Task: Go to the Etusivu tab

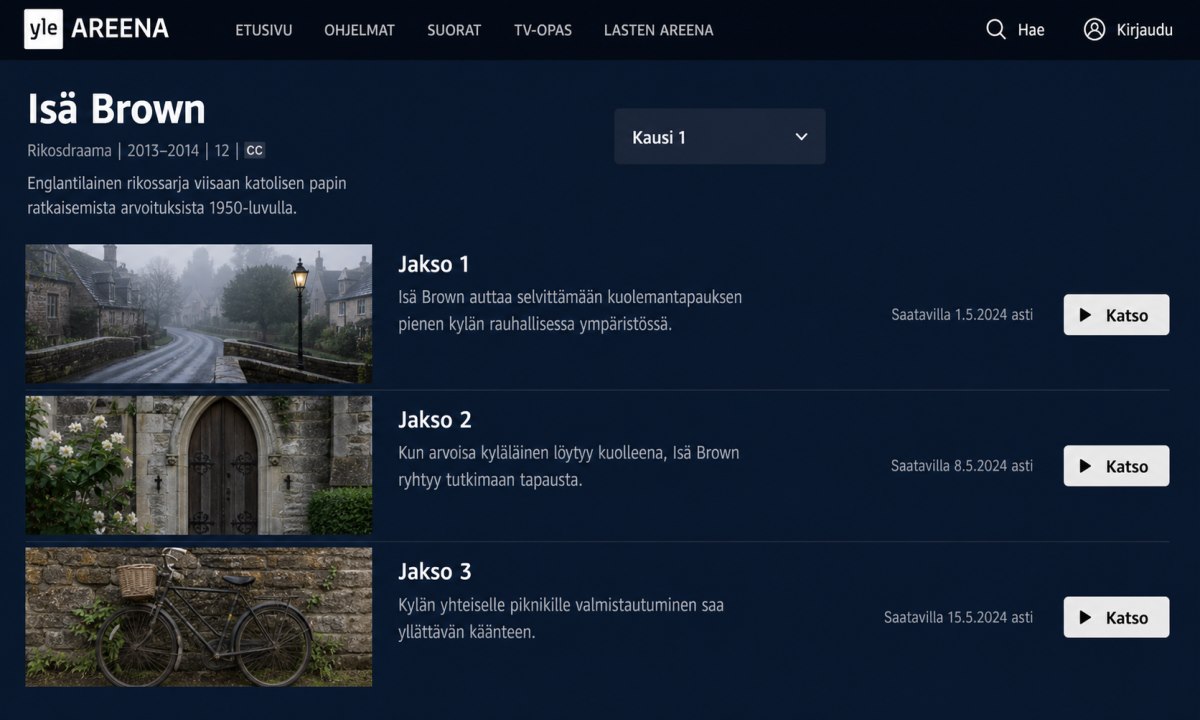Action: 264,30
